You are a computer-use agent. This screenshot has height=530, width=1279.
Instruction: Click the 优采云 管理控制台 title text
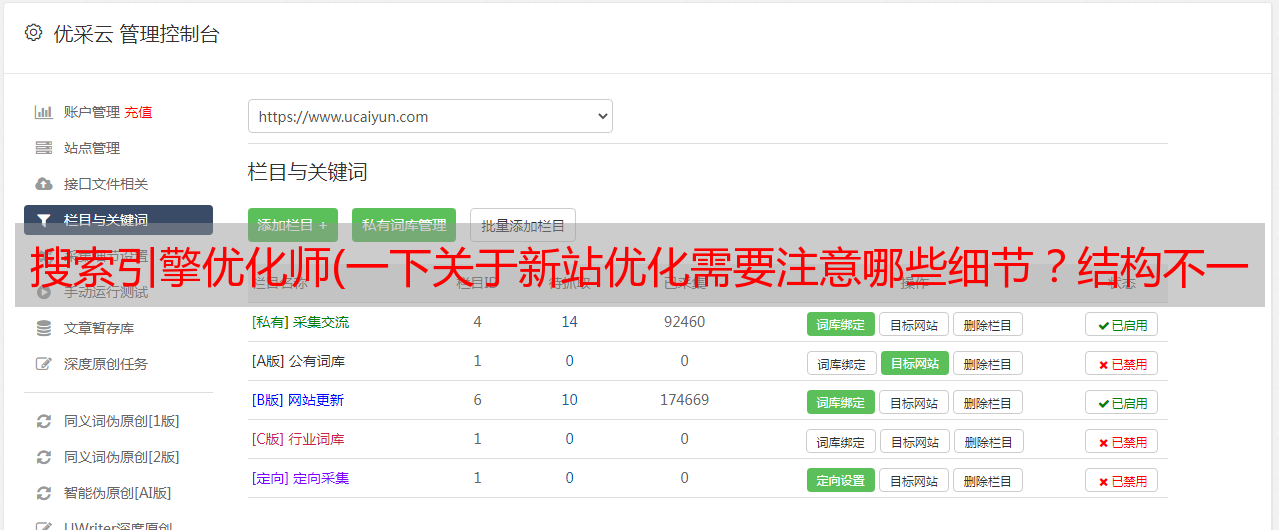(x=136, y=34)
